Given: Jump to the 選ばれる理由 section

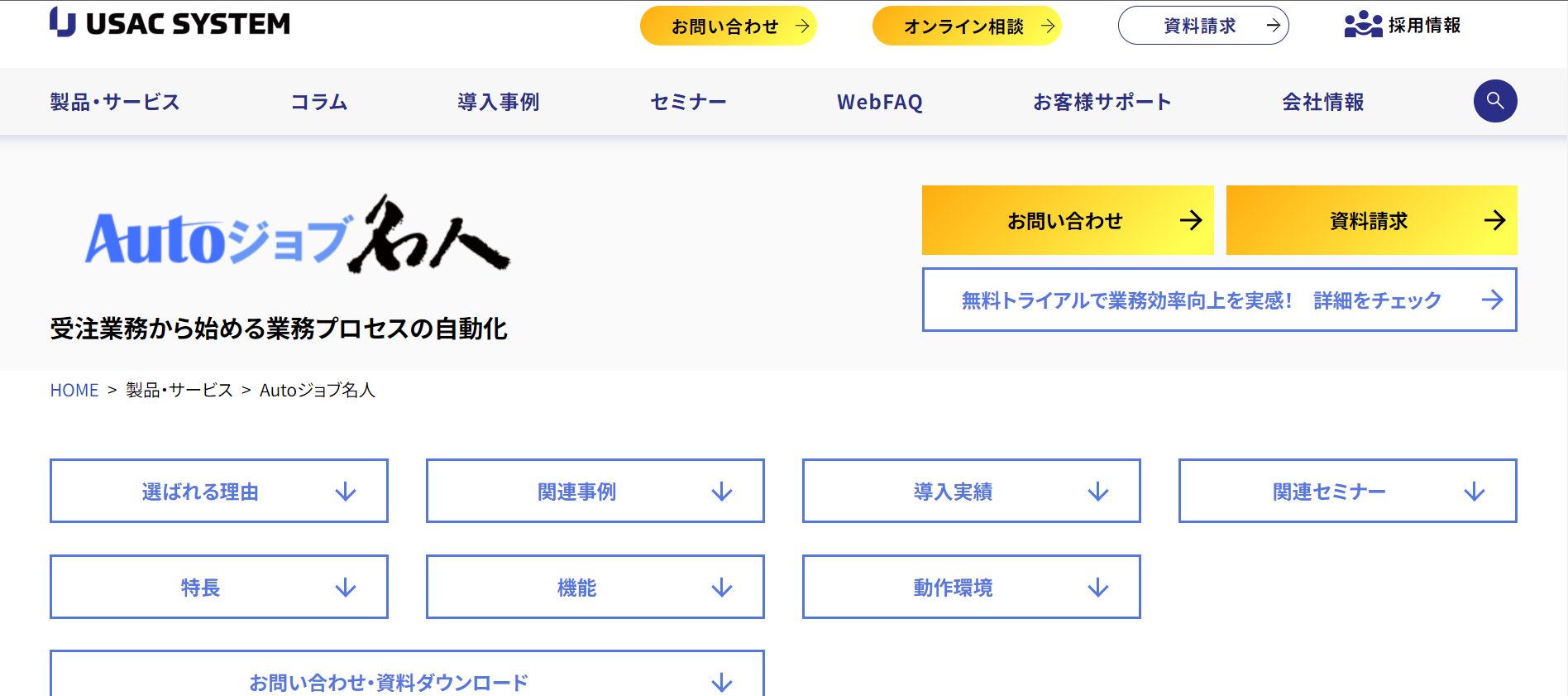Looking at the screenshot, I should (x=219, y=491).
